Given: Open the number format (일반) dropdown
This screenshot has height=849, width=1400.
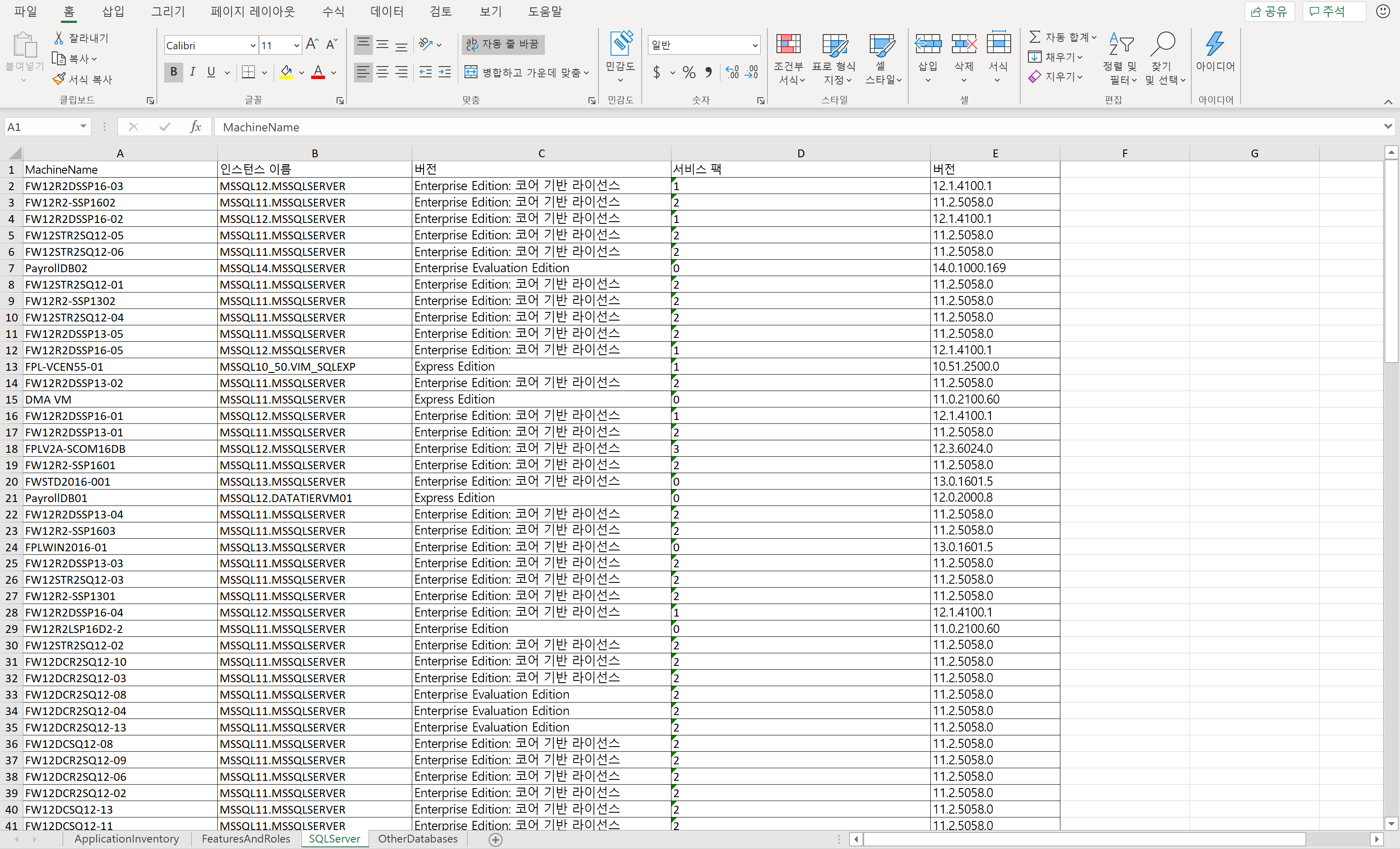Looking at the screenshot, I should (x=754, y=45).
